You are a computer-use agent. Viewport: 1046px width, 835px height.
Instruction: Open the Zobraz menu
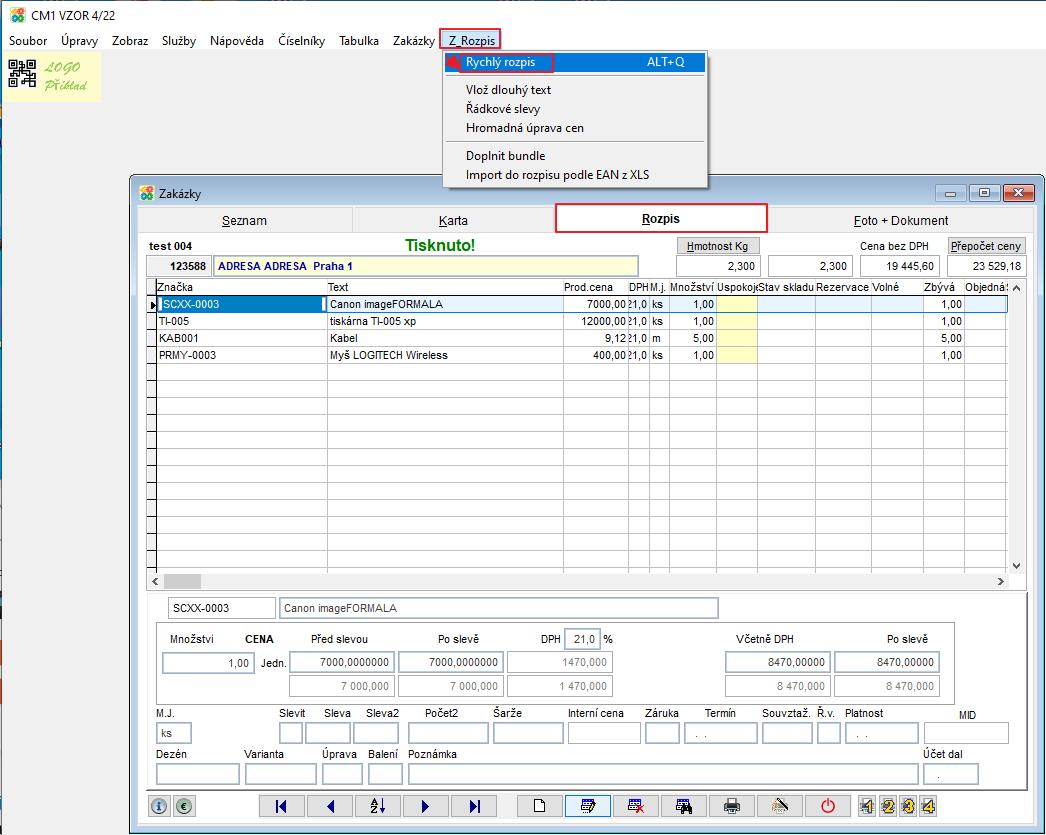pos(130,41)
